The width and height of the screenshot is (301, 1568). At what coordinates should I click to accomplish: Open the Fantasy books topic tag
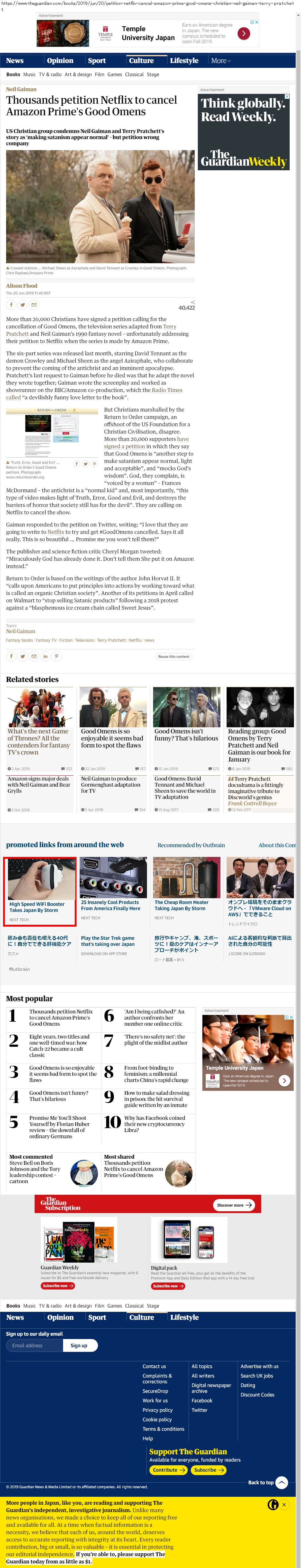point(20,640)
